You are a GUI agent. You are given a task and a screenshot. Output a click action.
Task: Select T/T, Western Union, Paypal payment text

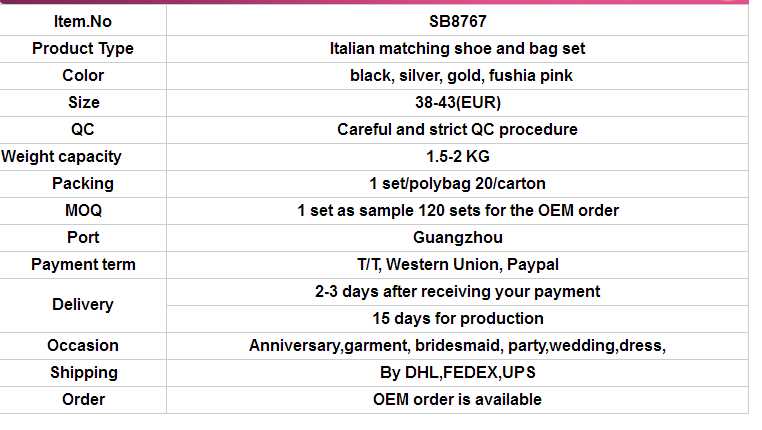[x=457, y=264]
